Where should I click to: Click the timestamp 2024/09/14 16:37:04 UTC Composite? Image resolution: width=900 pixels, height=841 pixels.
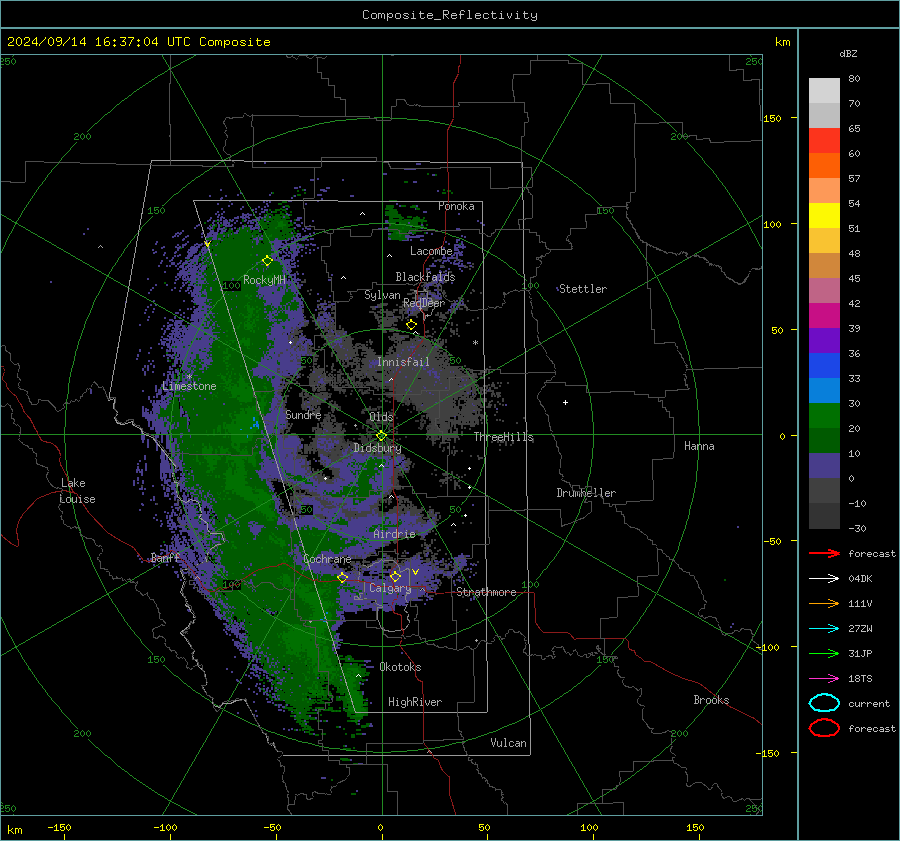(x=138, y=42)
